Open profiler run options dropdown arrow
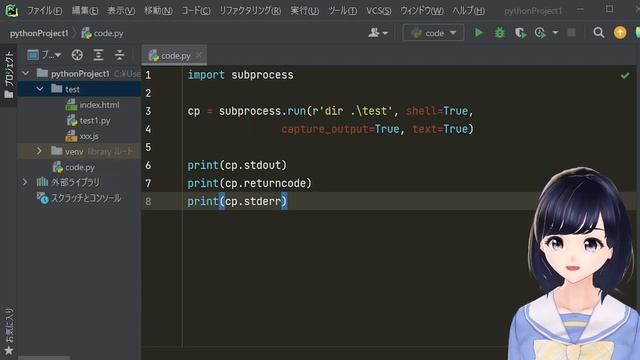This screenshot has width=640, height=360. [555, 33]
